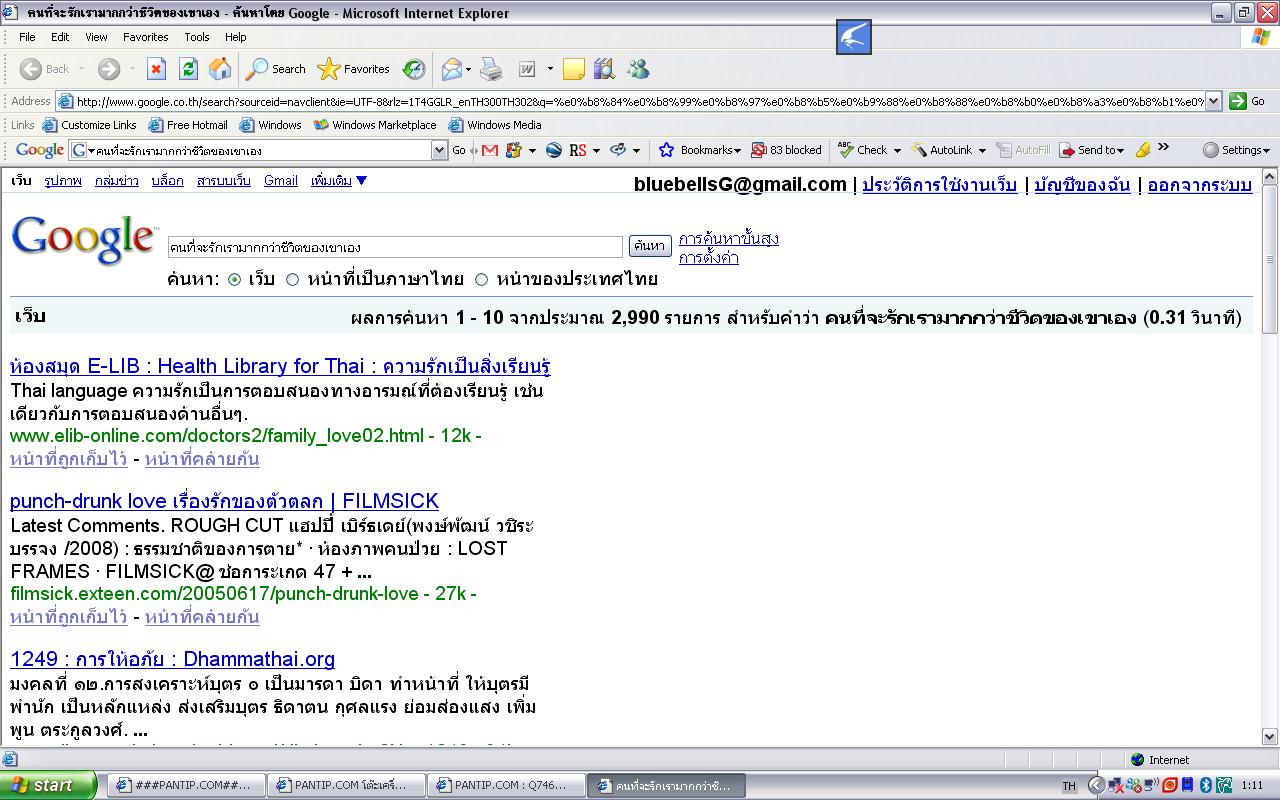Click ออกจากระบบ sign out link
1280x800 pixels.
pyautogui.click(x=1199, y=185)
